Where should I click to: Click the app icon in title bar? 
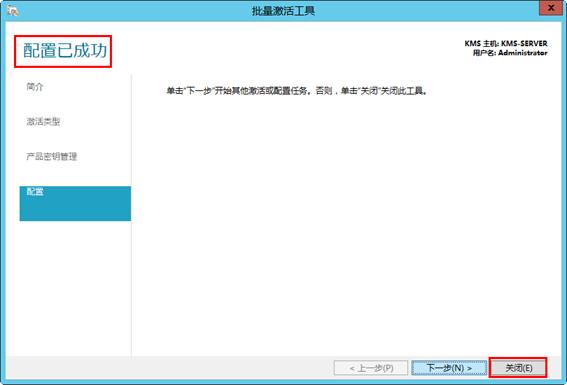13,10
